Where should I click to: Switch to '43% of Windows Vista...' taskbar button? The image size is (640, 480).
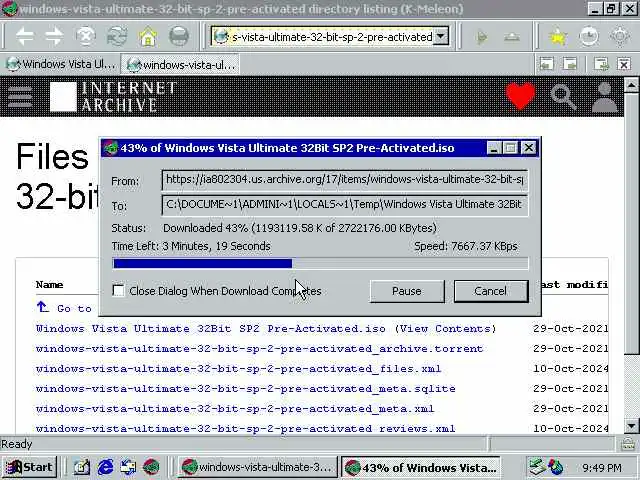coord(421,467)
